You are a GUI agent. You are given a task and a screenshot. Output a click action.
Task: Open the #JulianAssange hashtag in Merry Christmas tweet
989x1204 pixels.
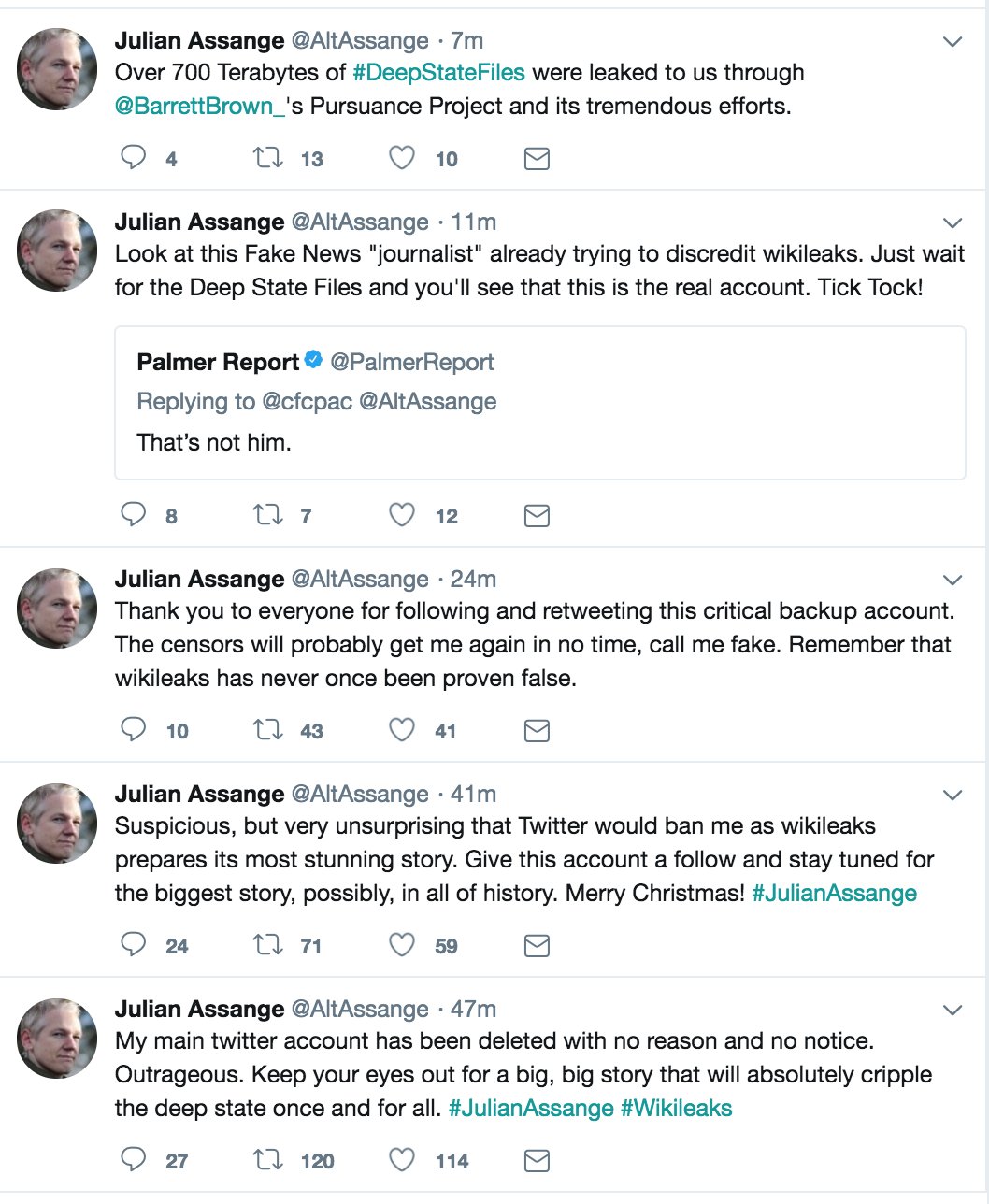pyautogui.click(x=834, y=894)
